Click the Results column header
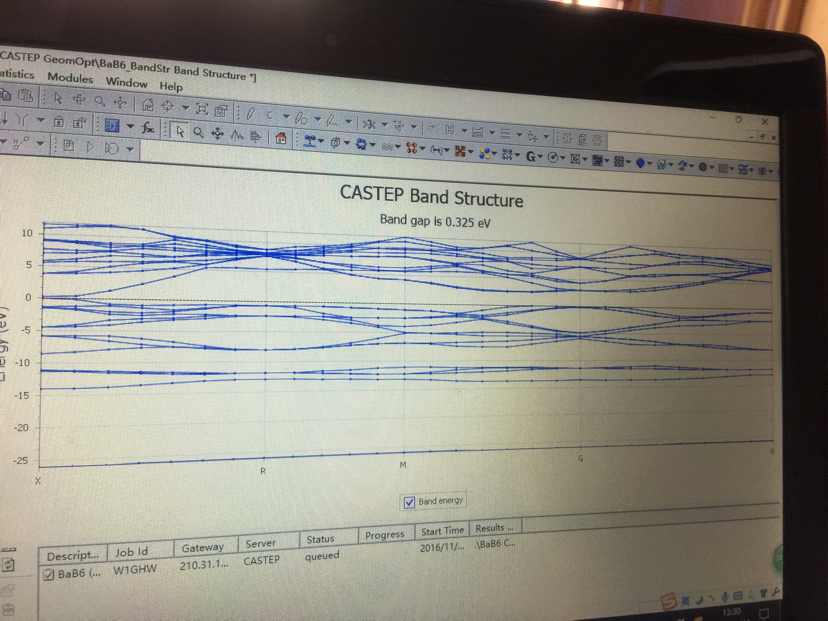 [494, 528]
